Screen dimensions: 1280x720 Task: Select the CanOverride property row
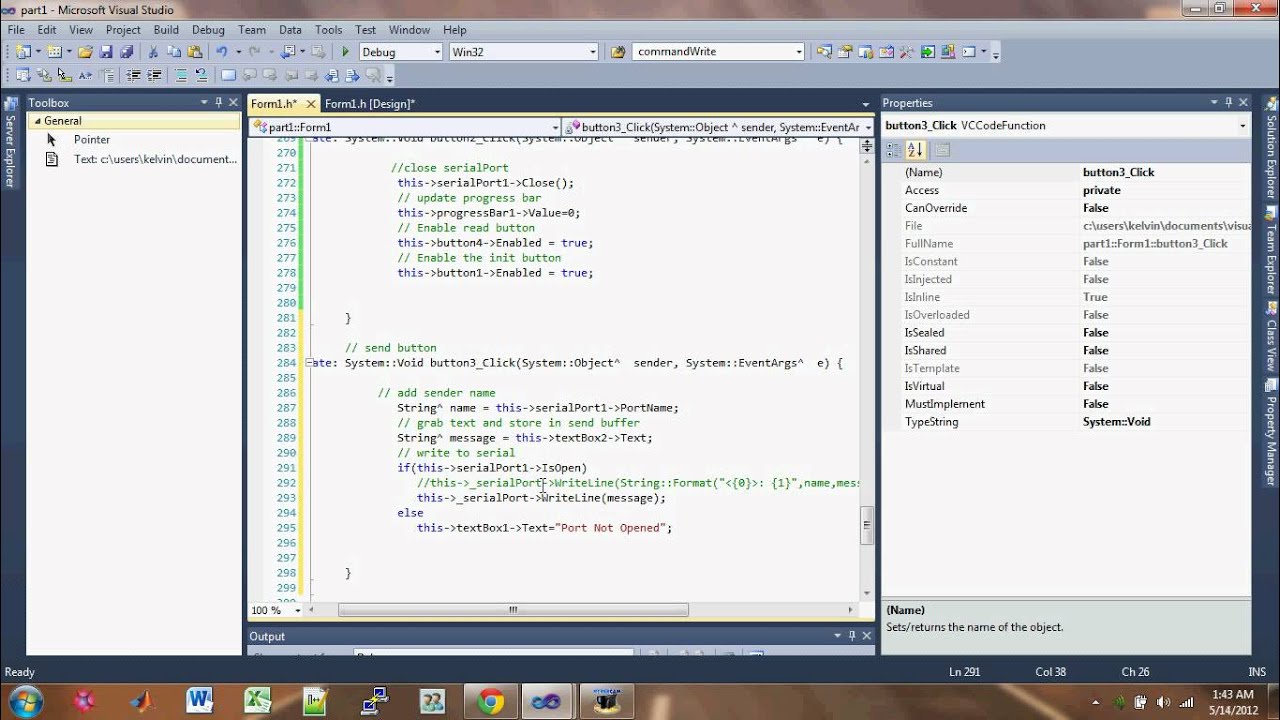[x=1066, y=208]
